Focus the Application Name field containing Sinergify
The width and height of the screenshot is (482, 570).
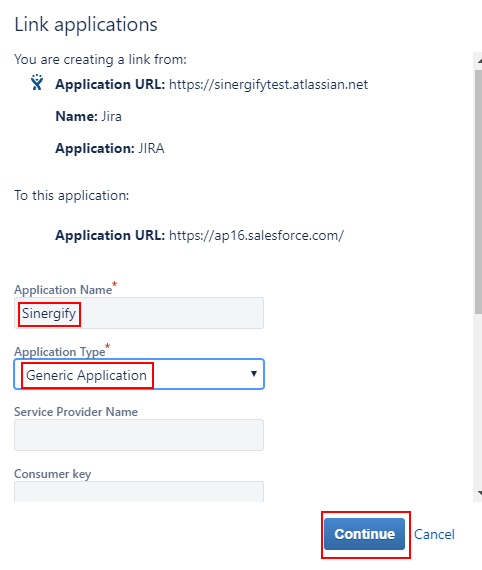click(139, 313)
